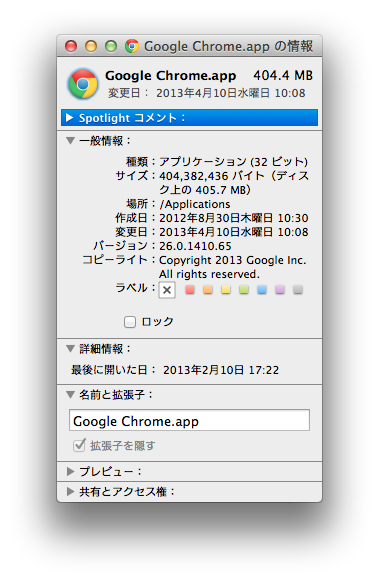Apply the green label color
This screenshot has height=581, width=379.
pyautogui.click(x=244, y=289)
